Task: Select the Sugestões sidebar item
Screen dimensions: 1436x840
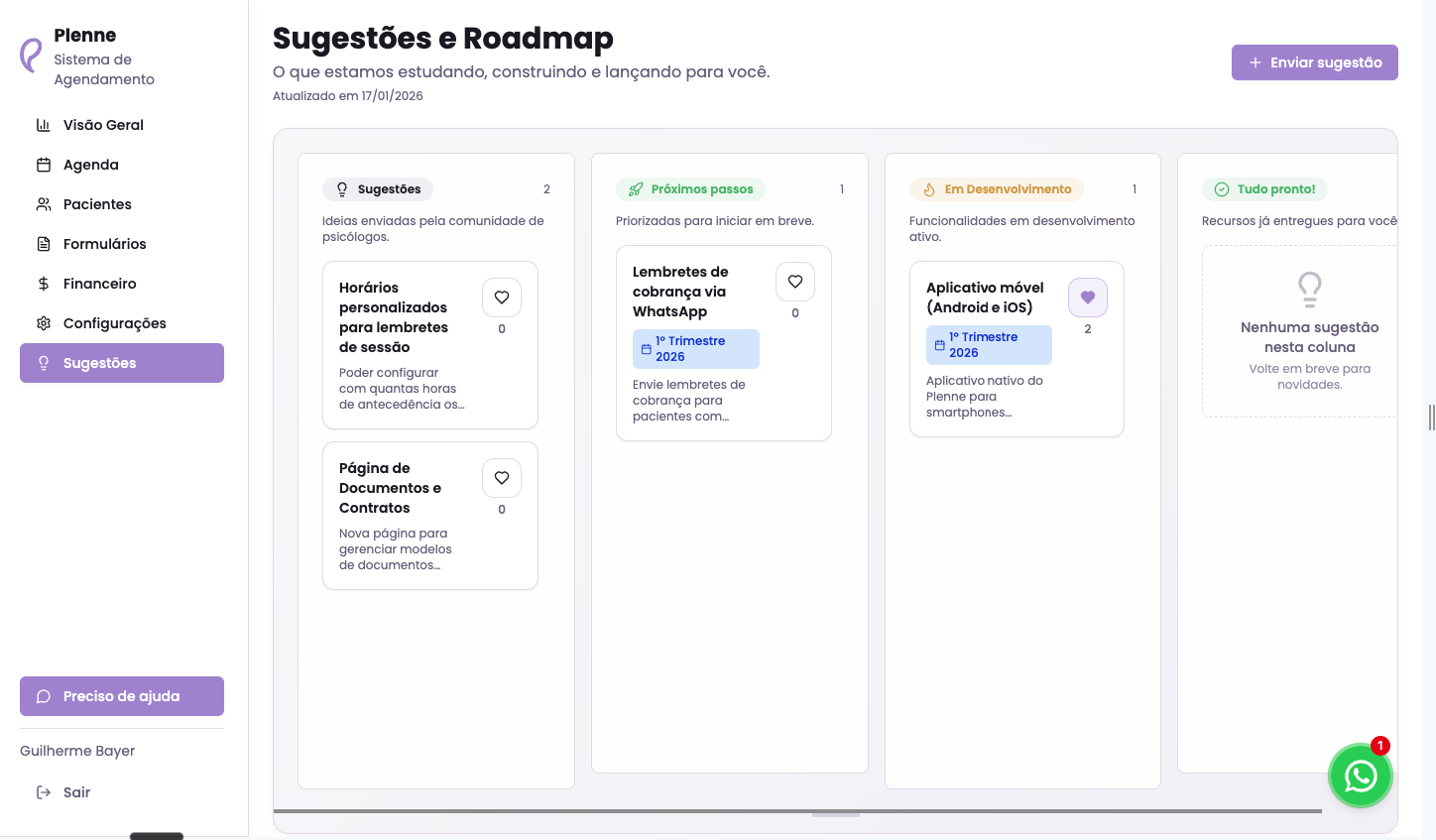Action: 99,363
